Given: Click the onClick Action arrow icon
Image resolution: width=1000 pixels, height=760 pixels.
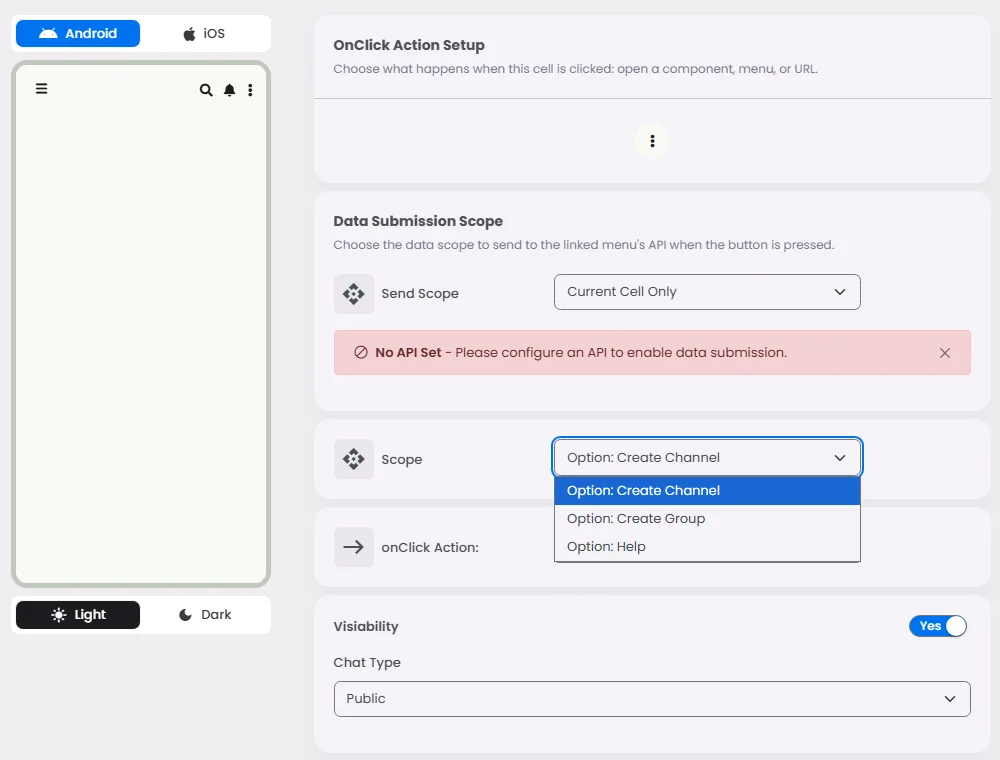Looking at the screenshot, I should pyautogui.click(x=353, y=547).
